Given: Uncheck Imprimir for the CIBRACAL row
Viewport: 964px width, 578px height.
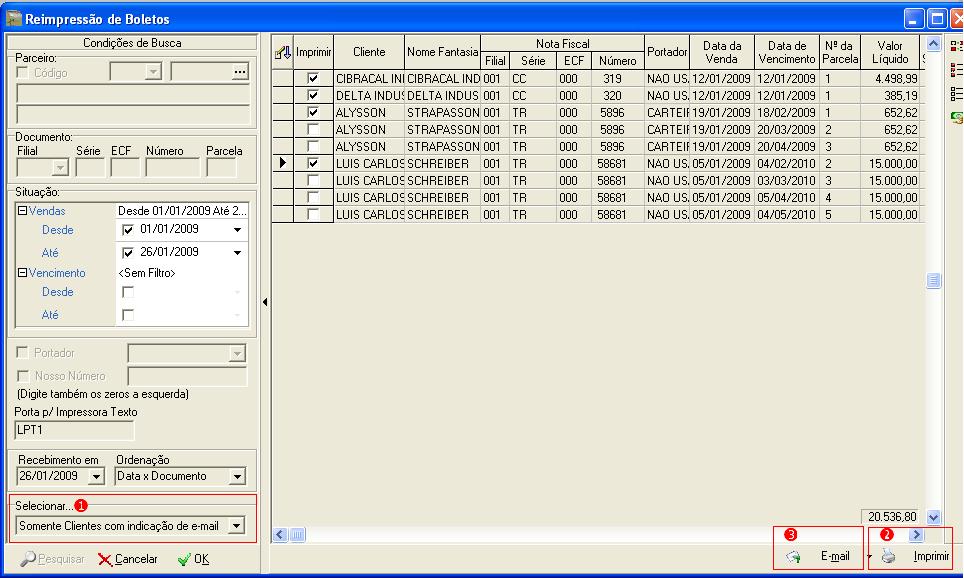Looking at the screenshot, I should click(314, 78).
